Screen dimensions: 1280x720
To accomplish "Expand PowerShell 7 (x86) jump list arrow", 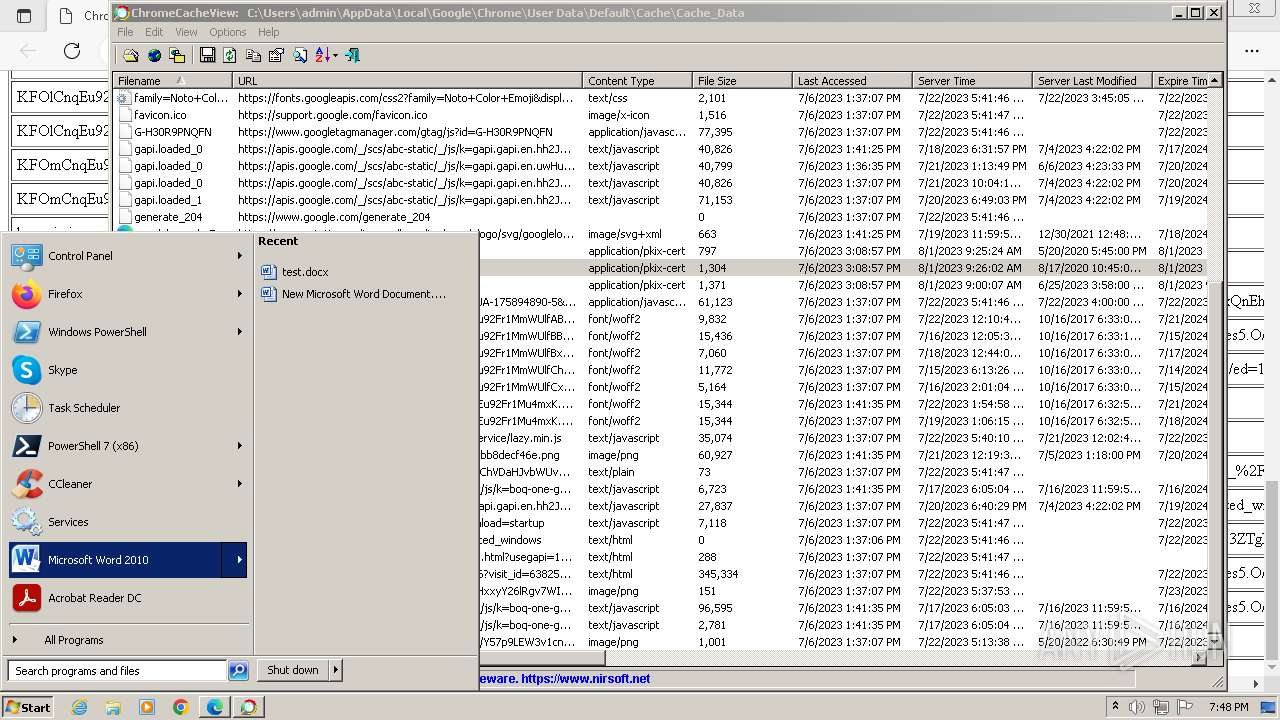I will (239, 446).
